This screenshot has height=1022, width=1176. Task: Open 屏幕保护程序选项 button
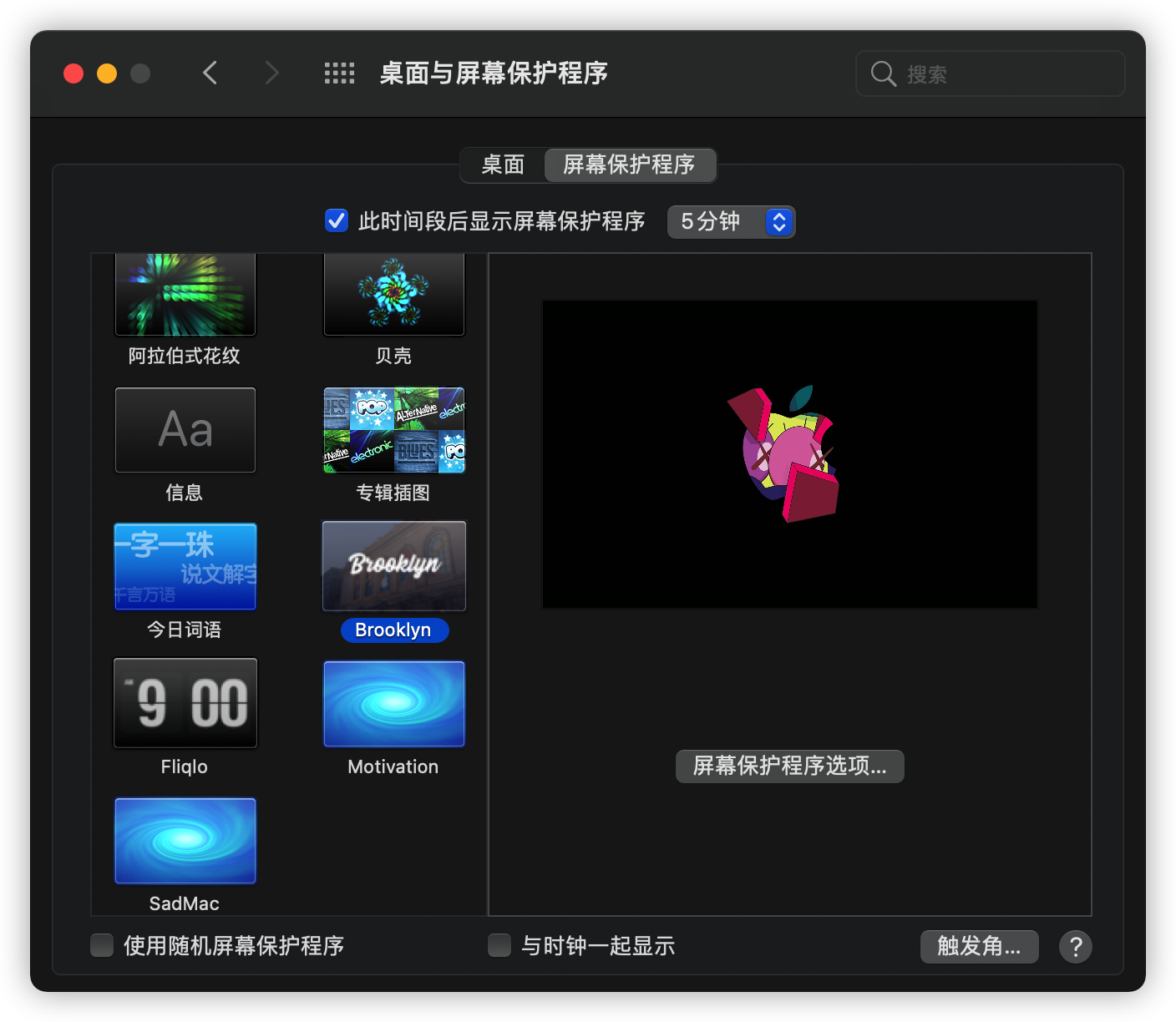(790, 766)
